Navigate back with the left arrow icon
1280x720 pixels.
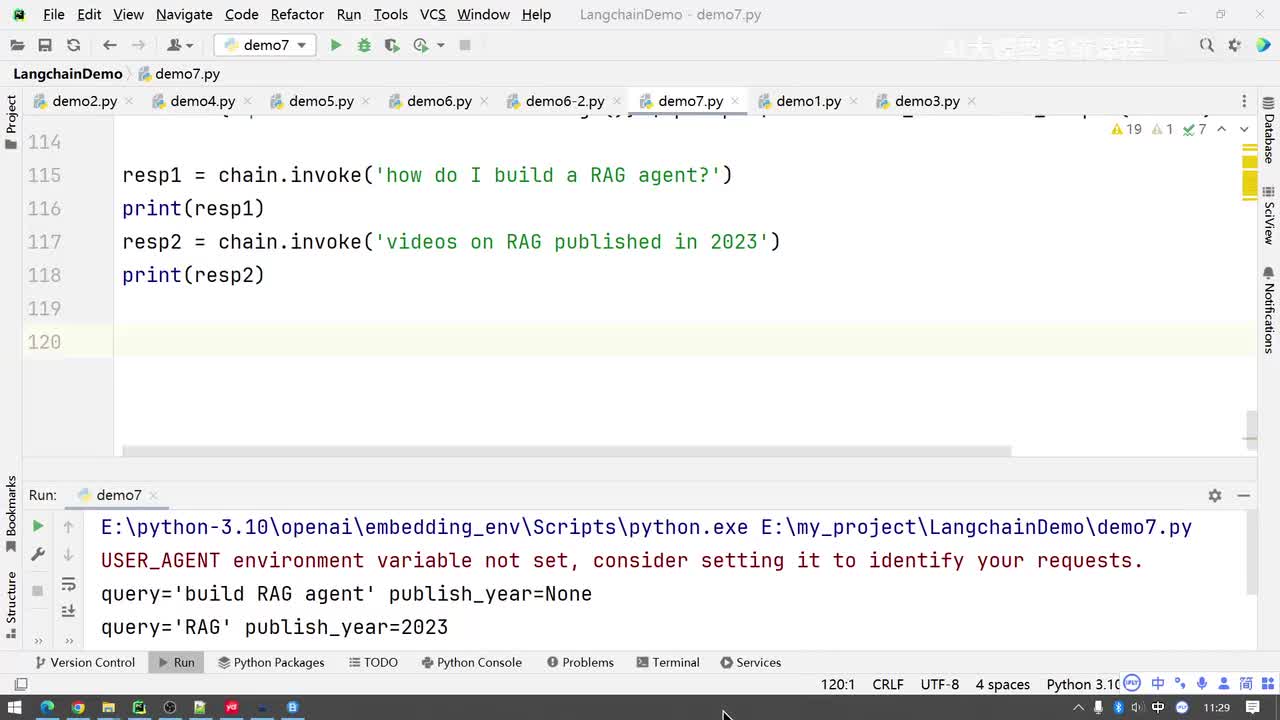point(110,45)
